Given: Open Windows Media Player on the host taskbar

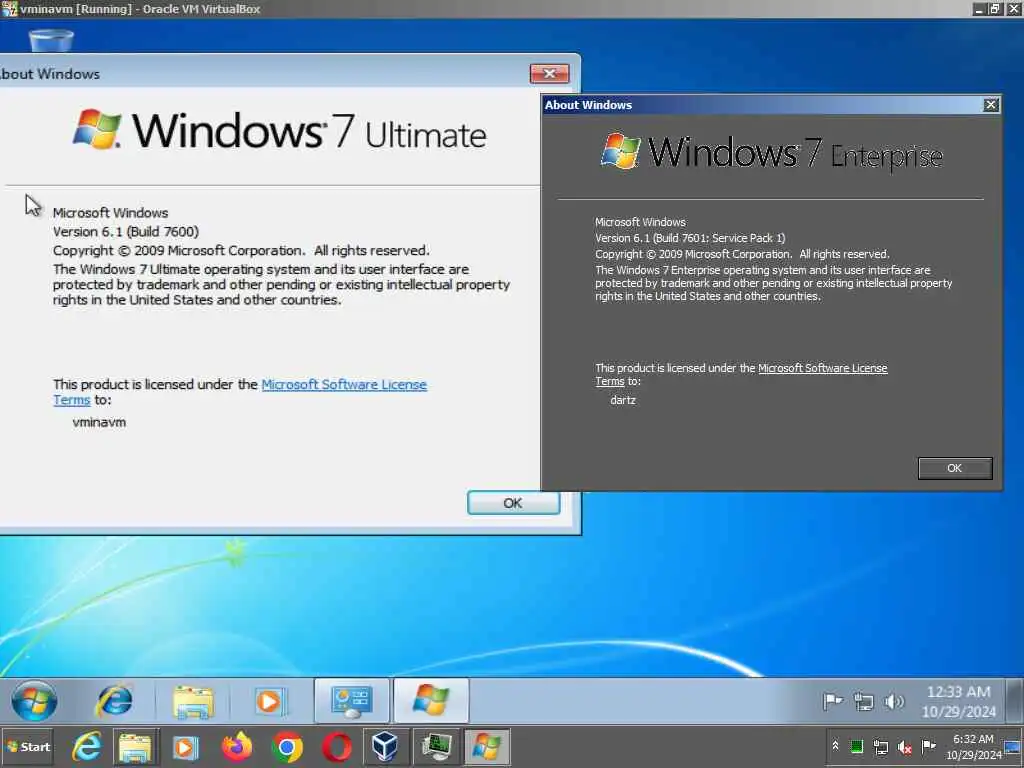Looking at the screenshot, I should 185,747.
